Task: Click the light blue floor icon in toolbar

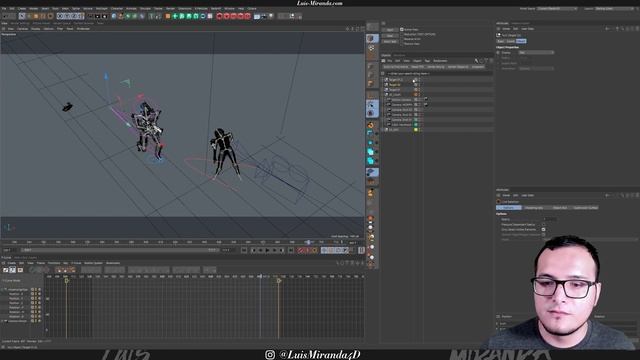Action: pos(257,16)
